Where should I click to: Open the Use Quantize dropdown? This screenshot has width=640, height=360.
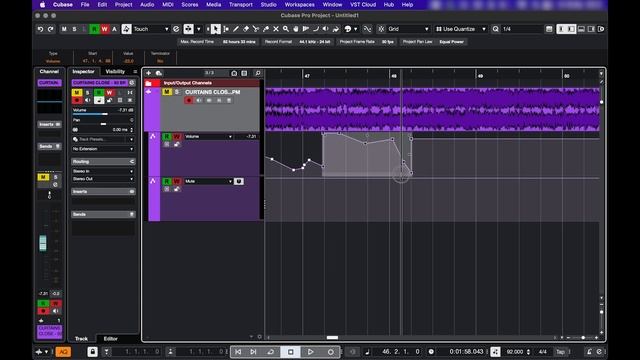click(461, 29)
